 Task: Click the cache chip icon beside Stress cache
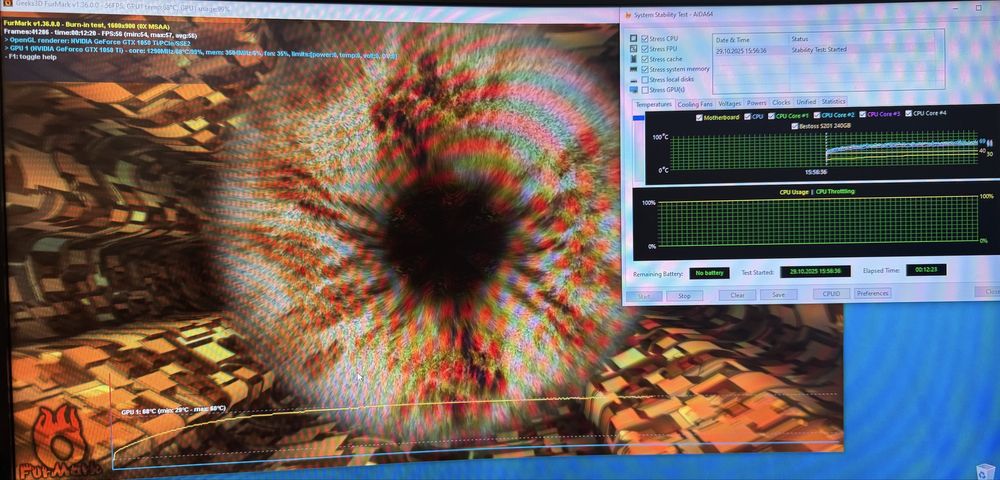633,59
